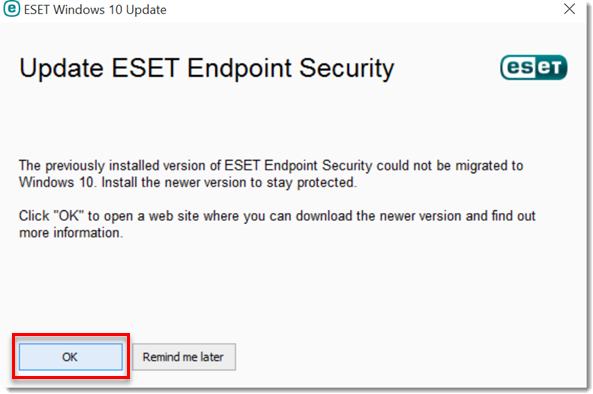Click the 'Windows 10.' text starting second line
This screenshot has width=593, height=394.
coord(58,183)
